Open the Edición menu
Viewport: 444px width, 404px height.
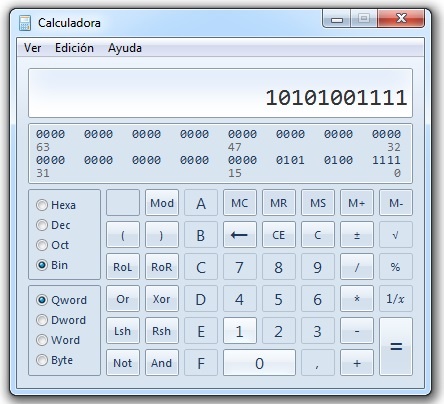point(74,48)
